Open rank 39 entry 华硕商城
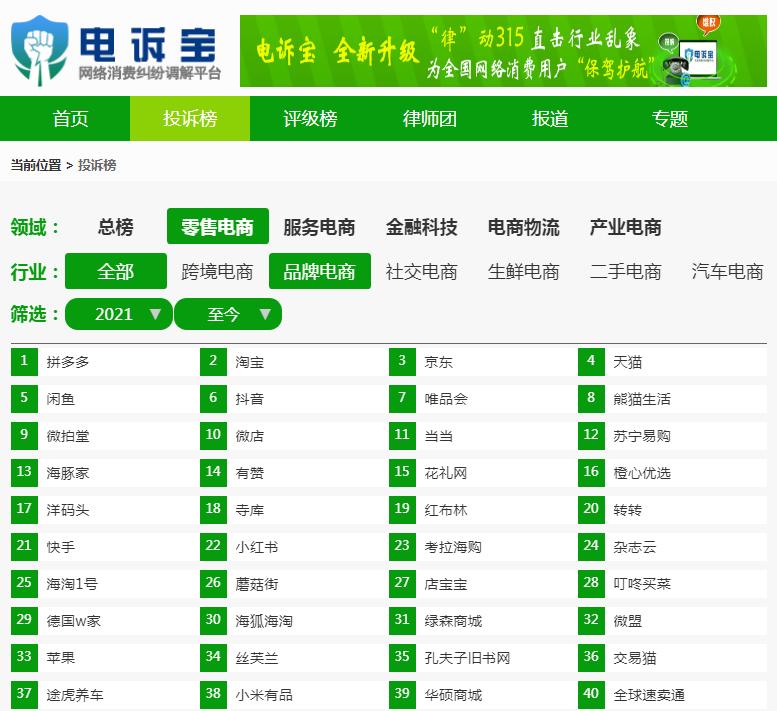777x711 pixels. tap(452, 695)
